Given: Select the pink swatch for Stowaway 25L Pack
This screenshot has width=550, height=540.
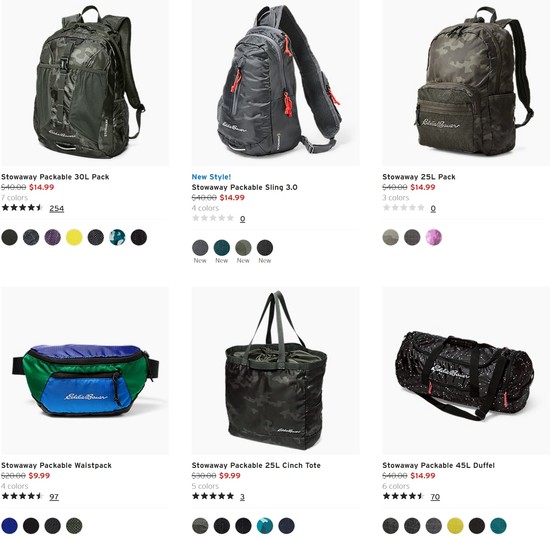Looking at the screenshot, I should click(x=434, y=237).
